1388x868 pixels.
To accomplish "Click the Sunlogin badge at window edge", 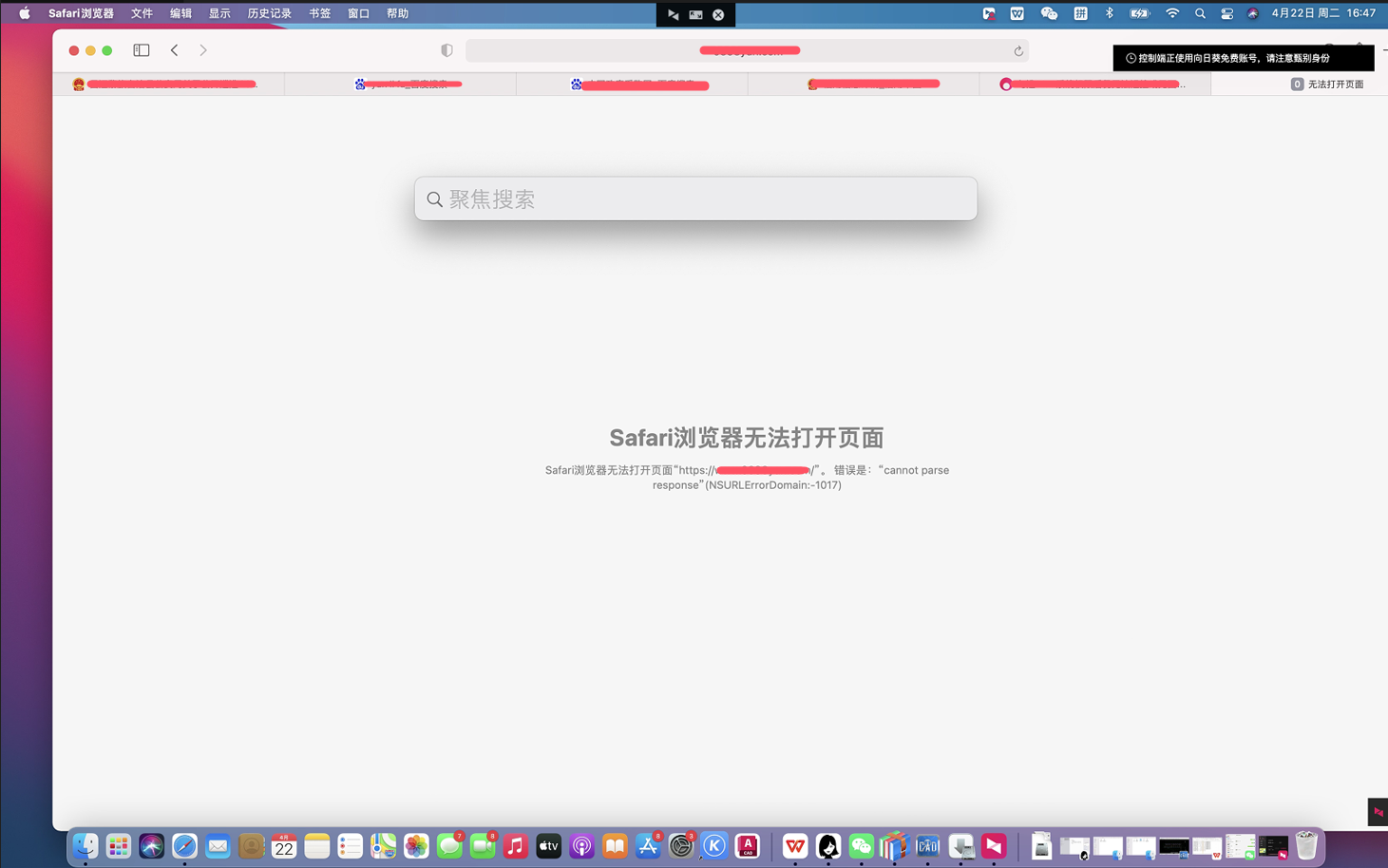I will click(1378, 812).
